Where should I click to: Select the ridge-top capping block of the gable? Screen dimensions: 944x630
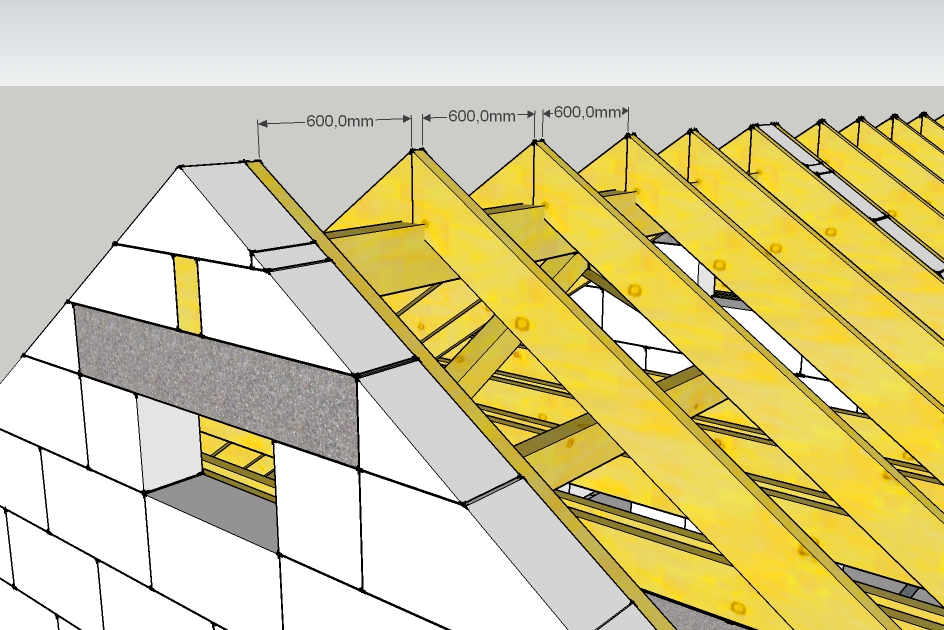click(x=249, y=207)
